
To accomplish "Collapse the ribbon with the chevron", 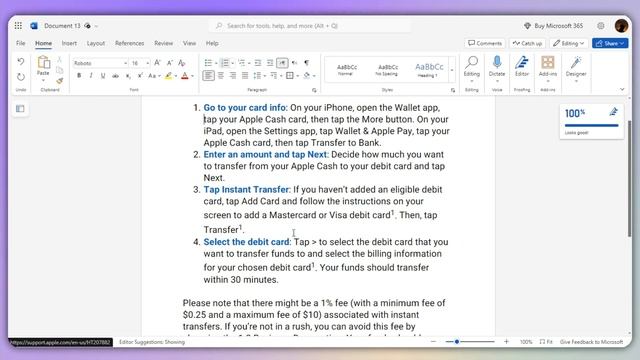I will (622, 89).
